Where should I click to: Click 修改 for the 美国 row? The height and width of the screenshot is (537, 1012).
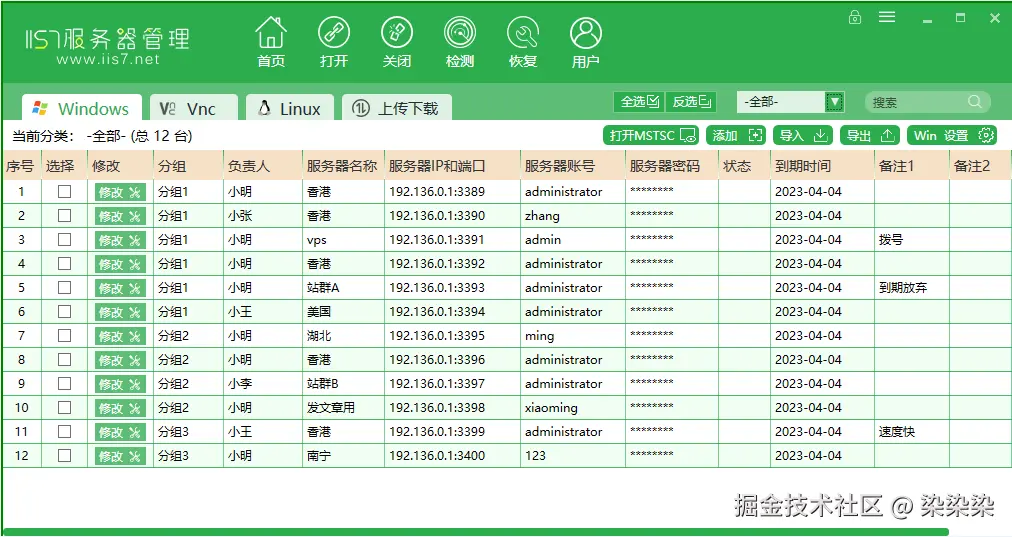pos(120,312)
